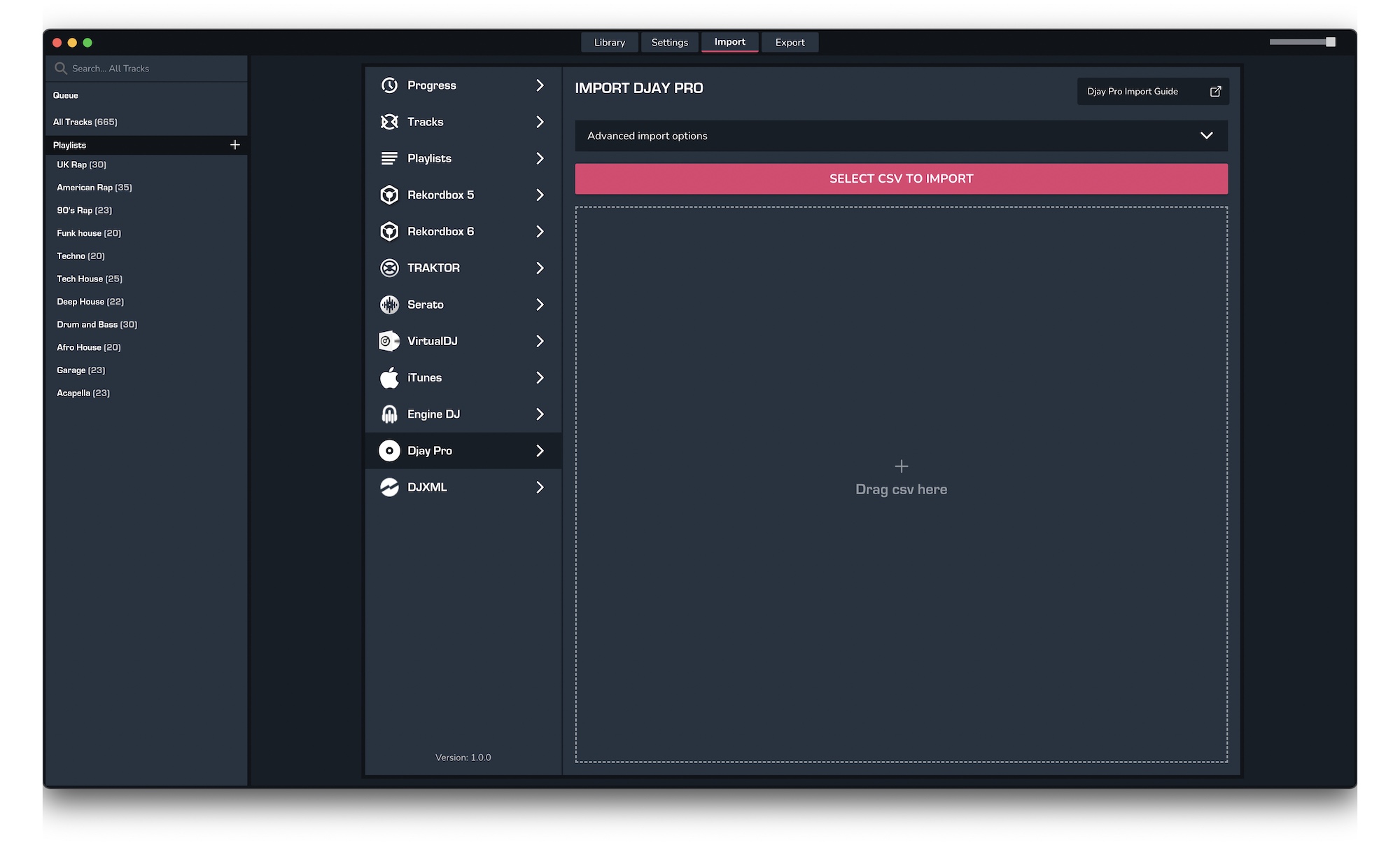Open Playlists import via its chevron

540,158
